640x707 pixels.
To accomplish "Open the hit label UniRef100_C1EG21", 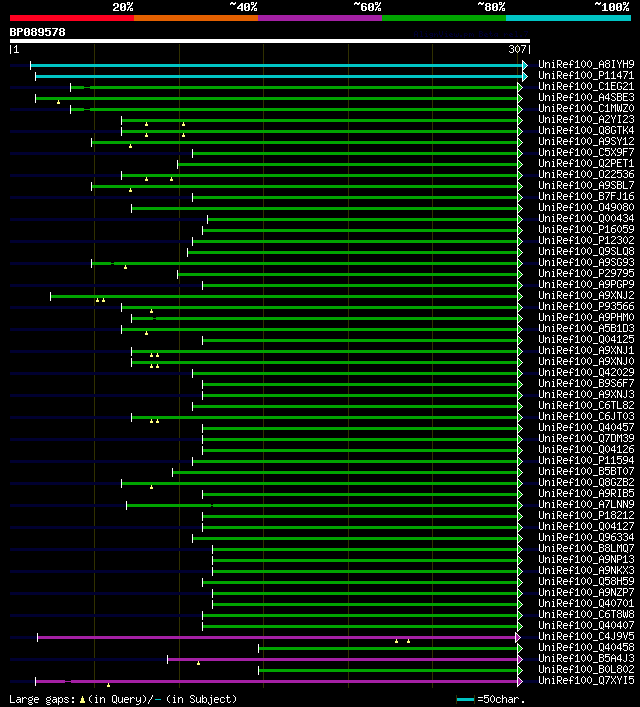I will [586, 86].
